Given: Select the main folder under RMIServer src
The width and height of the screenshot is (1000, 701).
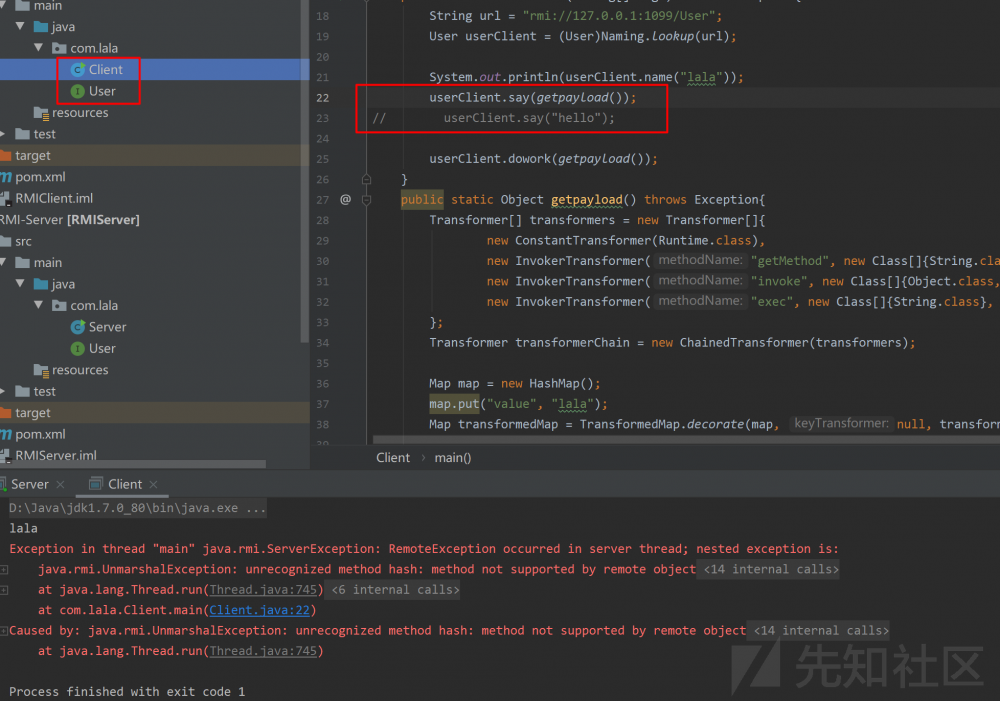Looking at the screenshot, I should [x=39, y=263].
